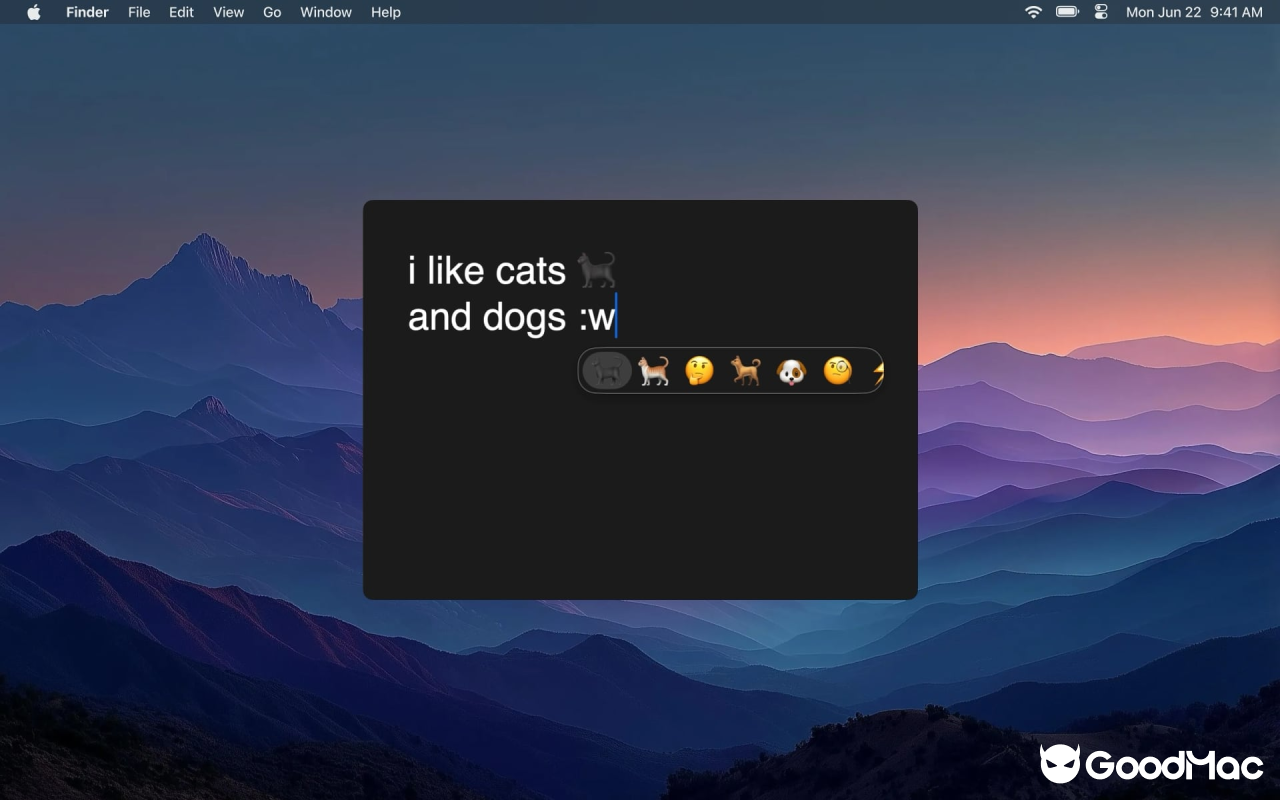Place the cursor in "i like cats" text
This screenshot has width=1280, height=800.
tap(487, 270)
